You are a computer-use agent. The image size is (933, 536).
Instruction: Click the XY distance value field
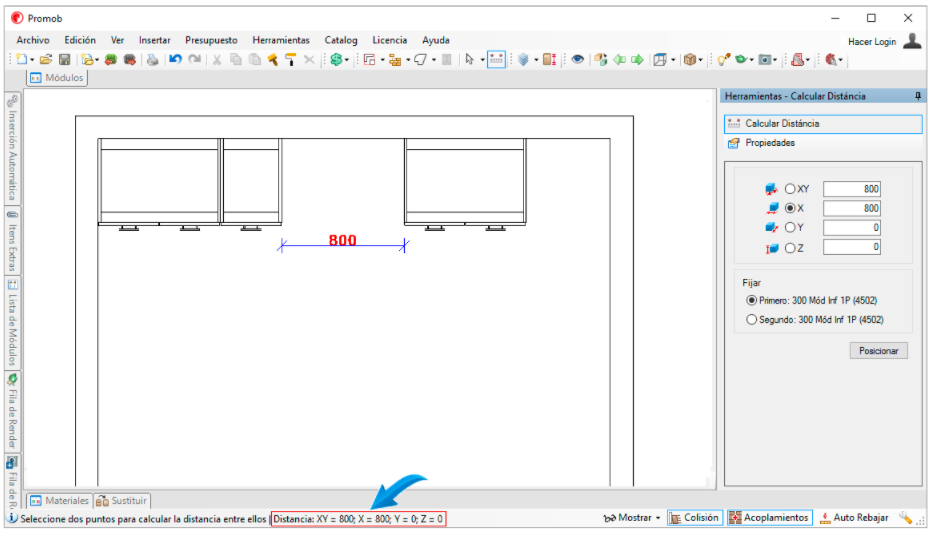851,189
